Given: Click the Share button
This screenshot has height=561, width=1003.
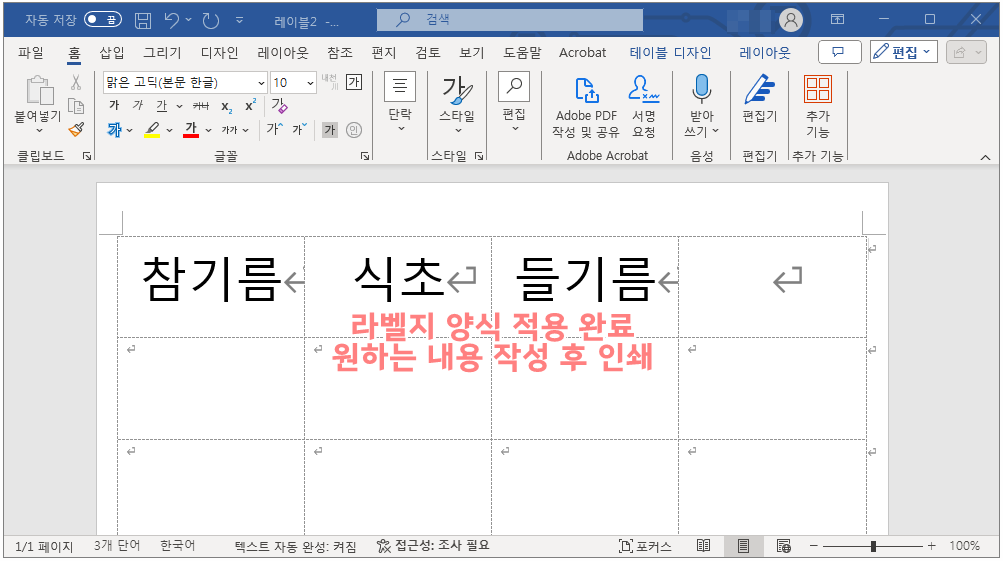Looking at the screenshot, I should pos(968,52).
